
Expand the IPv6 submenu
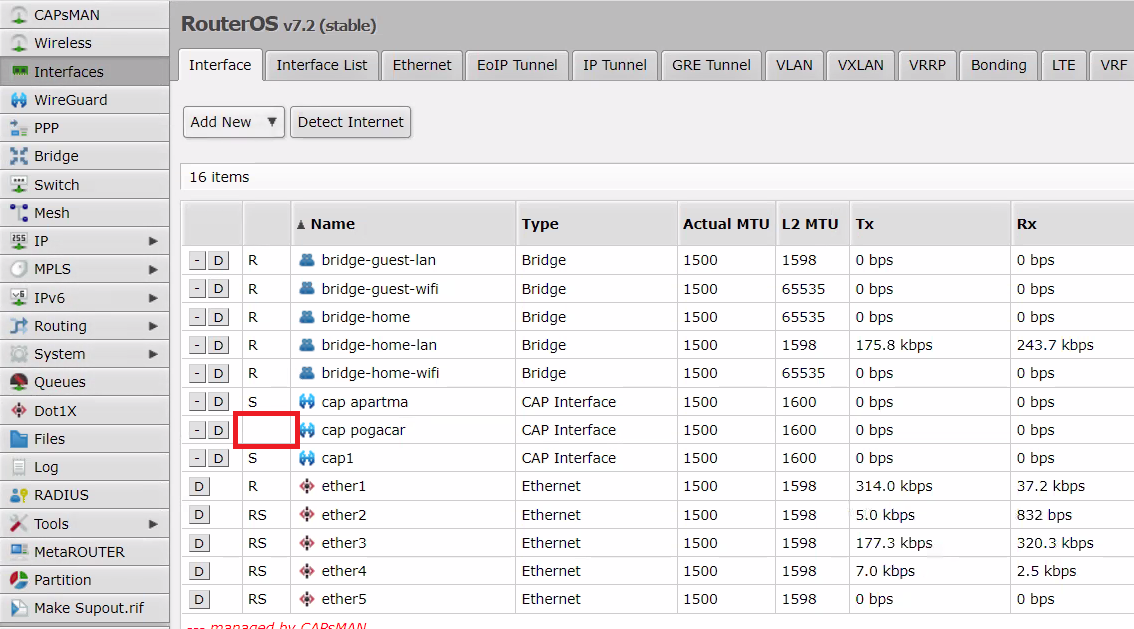tap(153, 297)
